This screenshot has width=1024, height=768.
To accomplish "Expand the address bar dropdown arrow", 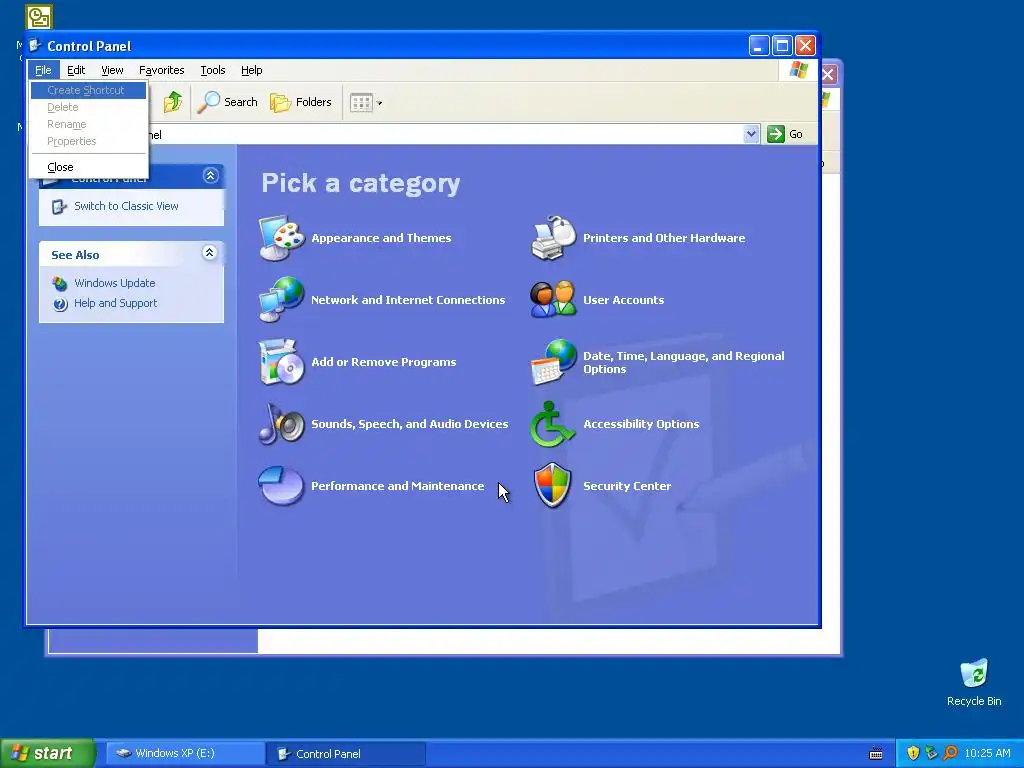I will coord(752,134).
